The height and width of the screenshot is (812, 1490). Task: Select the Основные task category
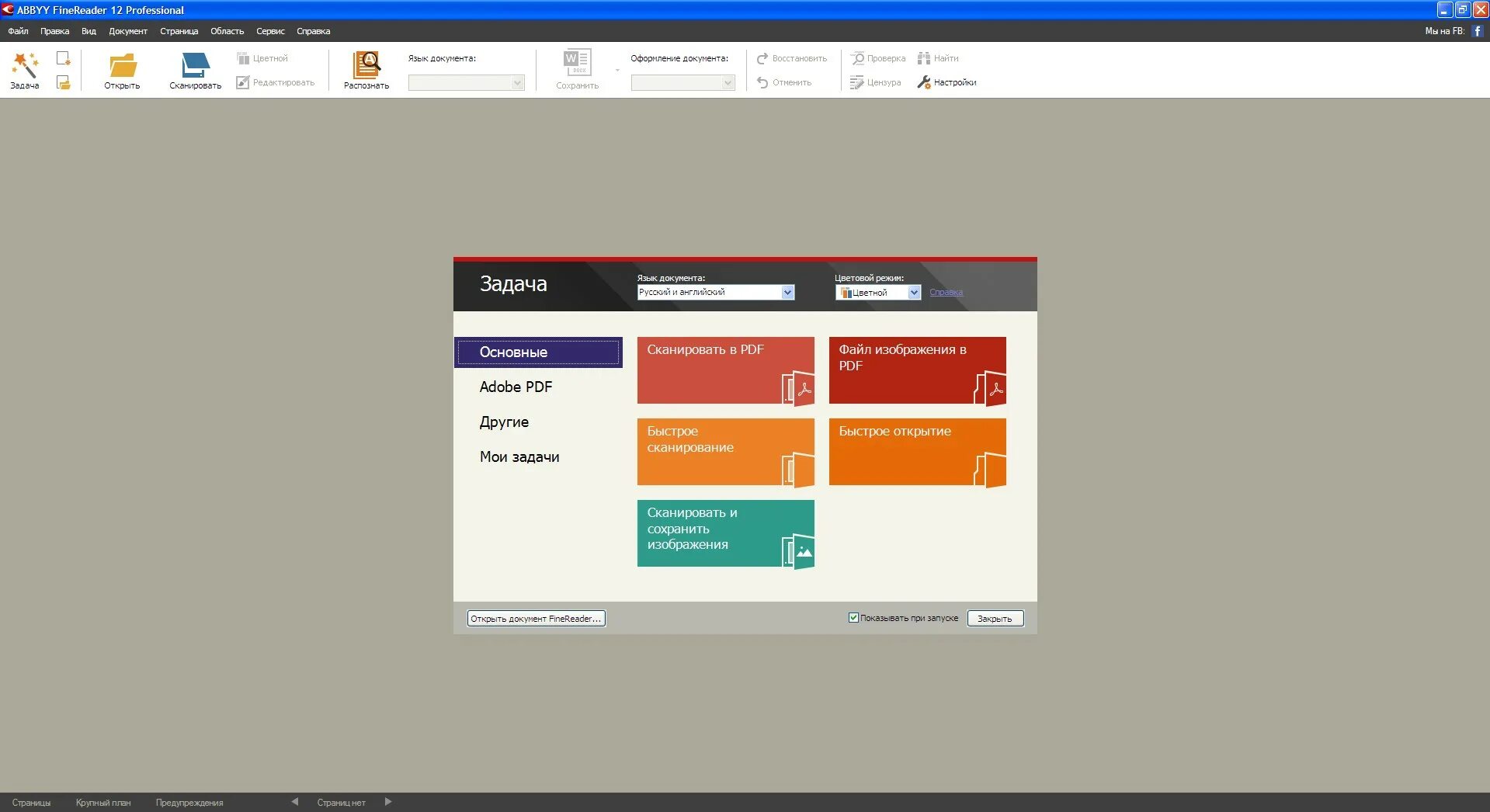[x=538, y=352]
